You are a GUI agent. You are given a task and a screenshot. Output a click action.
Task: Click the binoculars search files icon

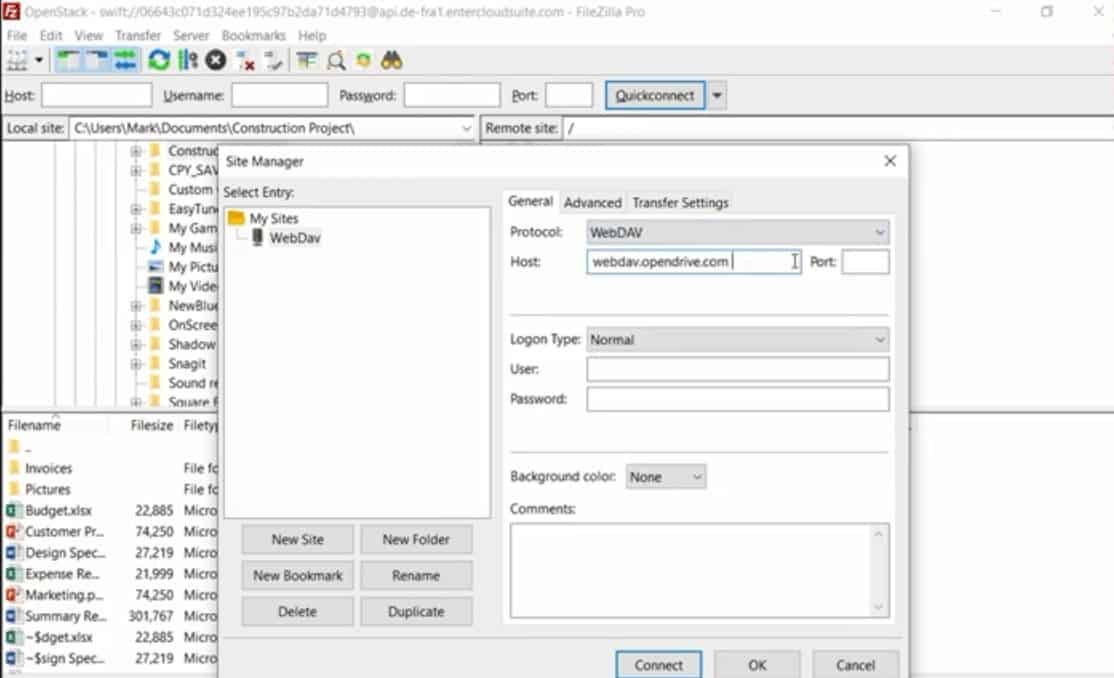click(391, 60)
